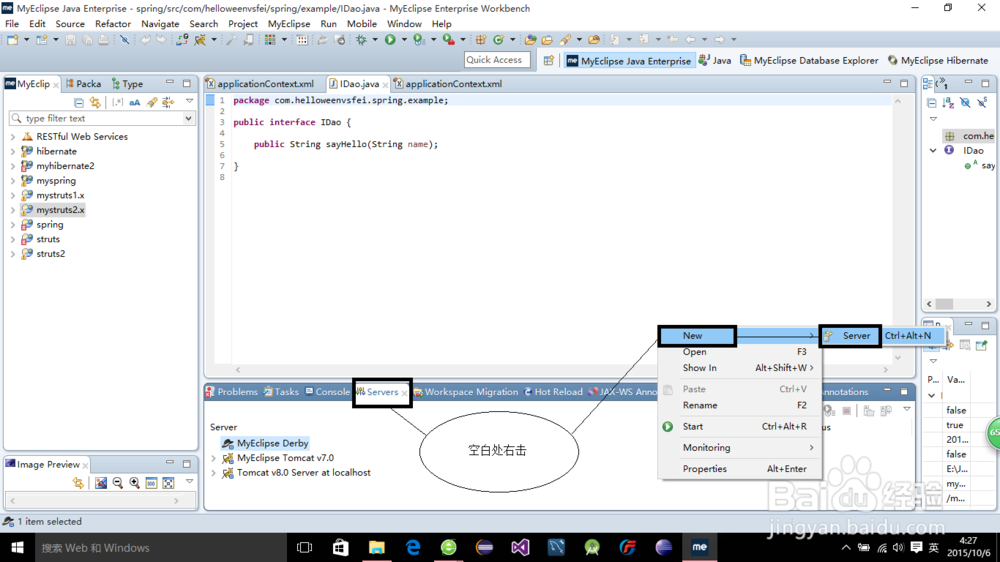
Task: Click the New wizard toolbar icon
Action: pyautogui.click(x=12, y=40)
